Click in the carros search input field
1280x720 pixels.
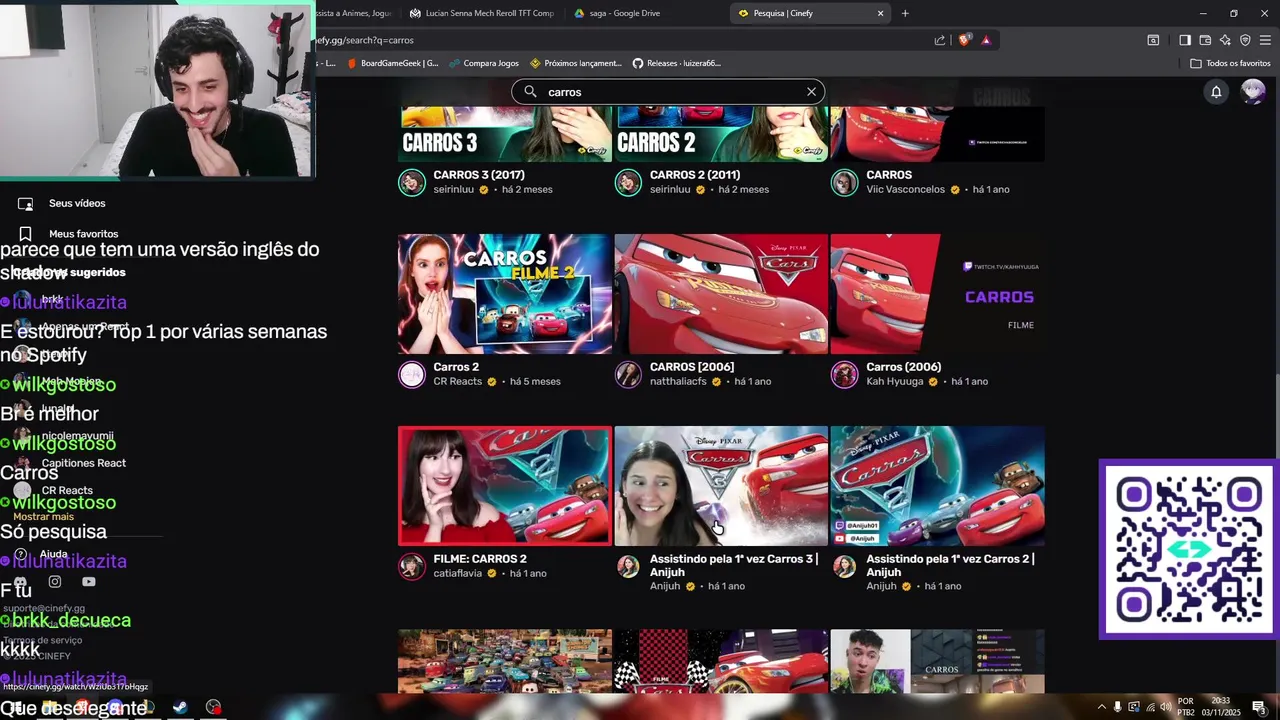click(668, 92)
